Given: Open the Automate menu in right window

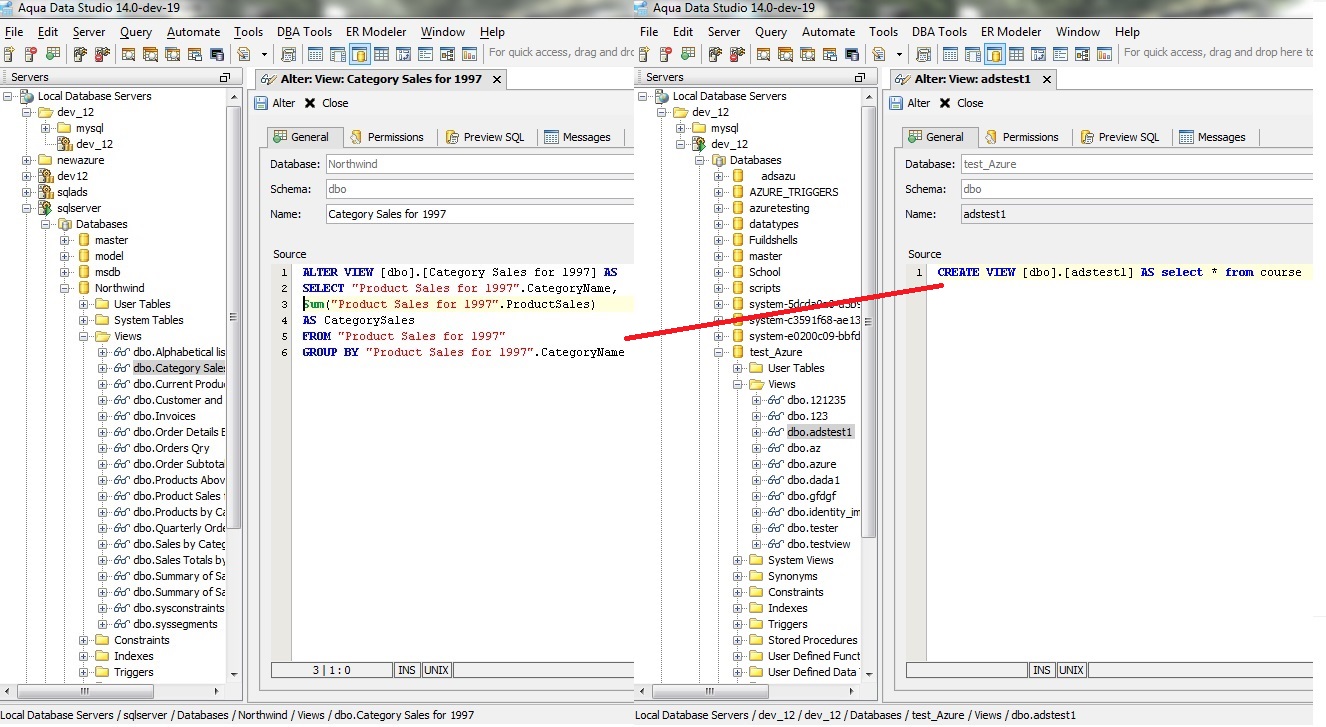Looking at the screenshot, I should pos(828,32).
